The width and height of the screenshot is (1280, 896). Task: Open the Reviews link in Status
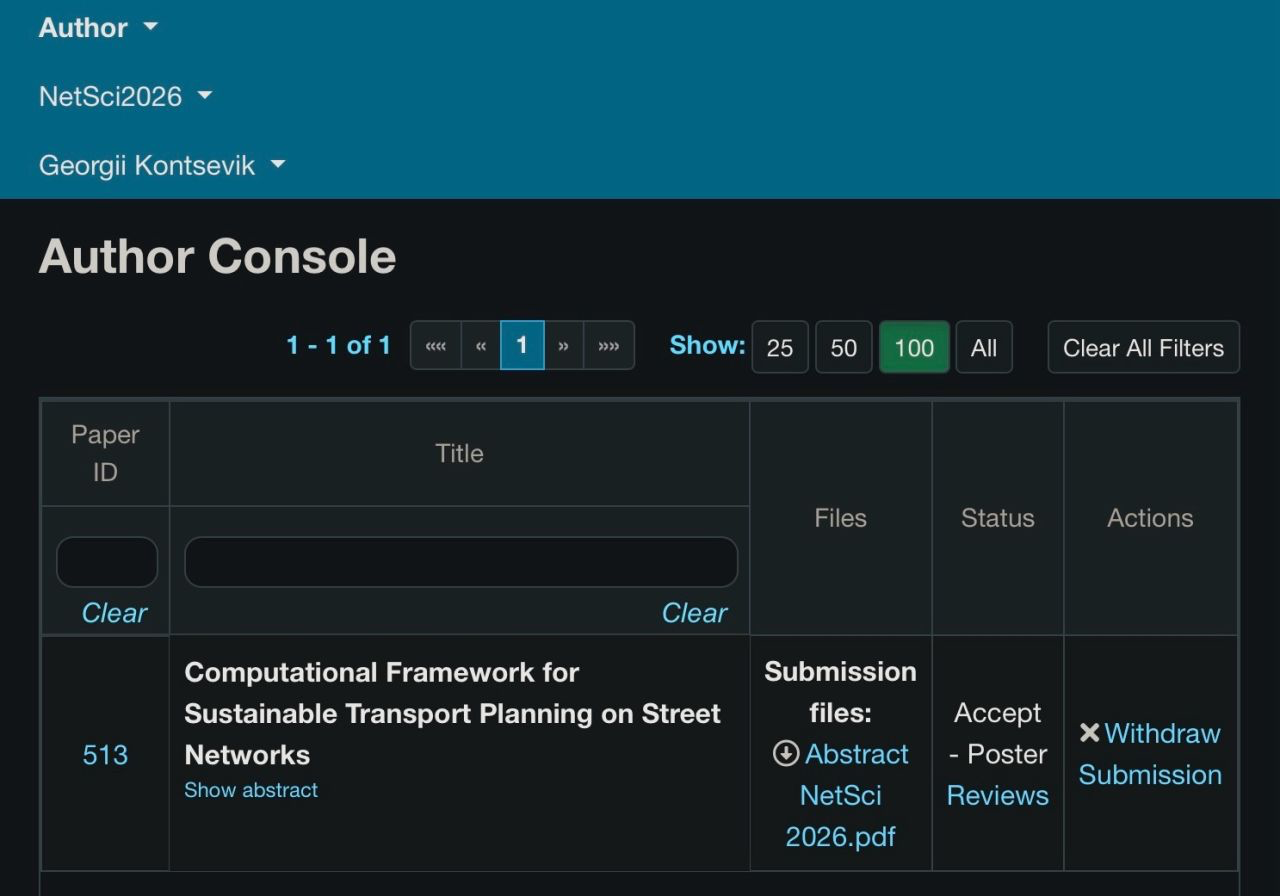click(x=998, y=796)
